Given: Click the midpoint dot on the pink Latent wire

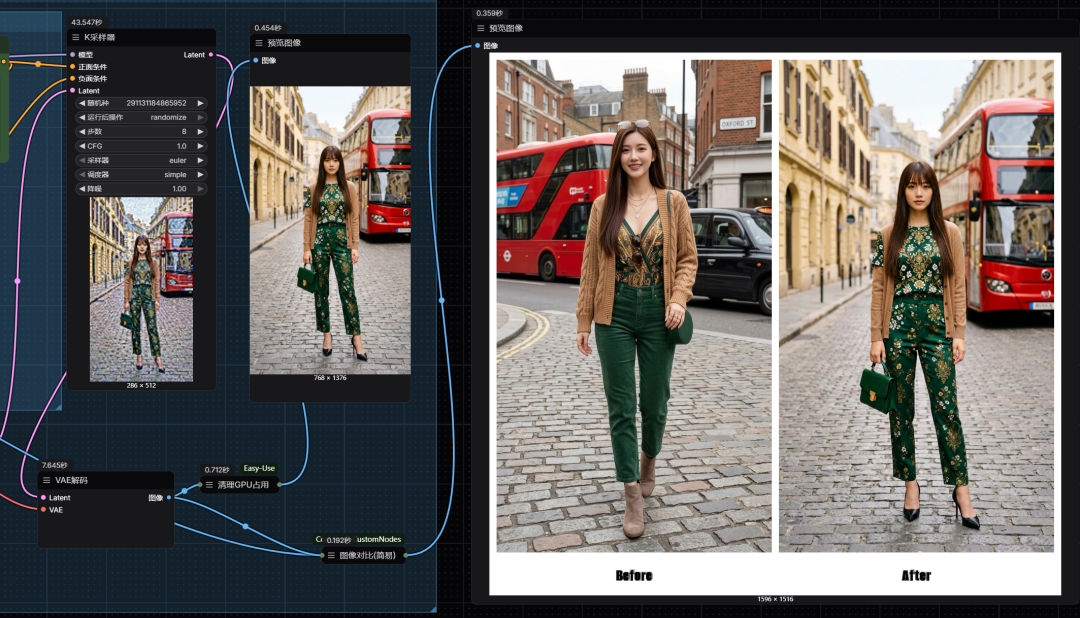Looking at the screenshot, I should (17, 281).
